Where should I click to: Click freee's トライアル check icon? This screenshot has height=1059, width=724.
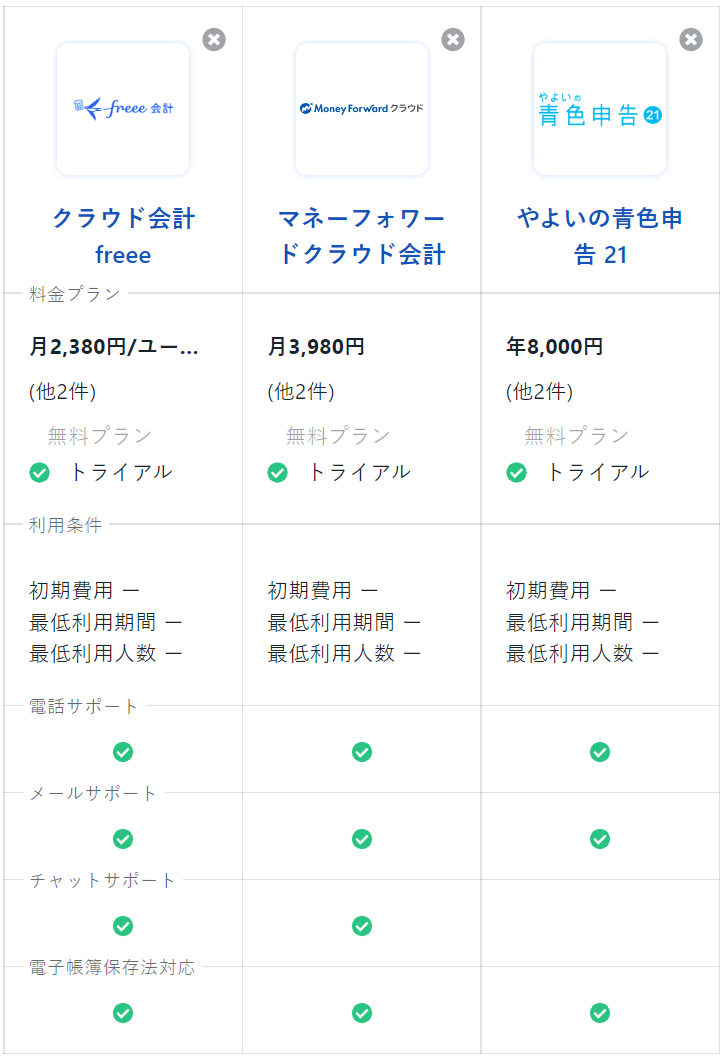(40, 472)
